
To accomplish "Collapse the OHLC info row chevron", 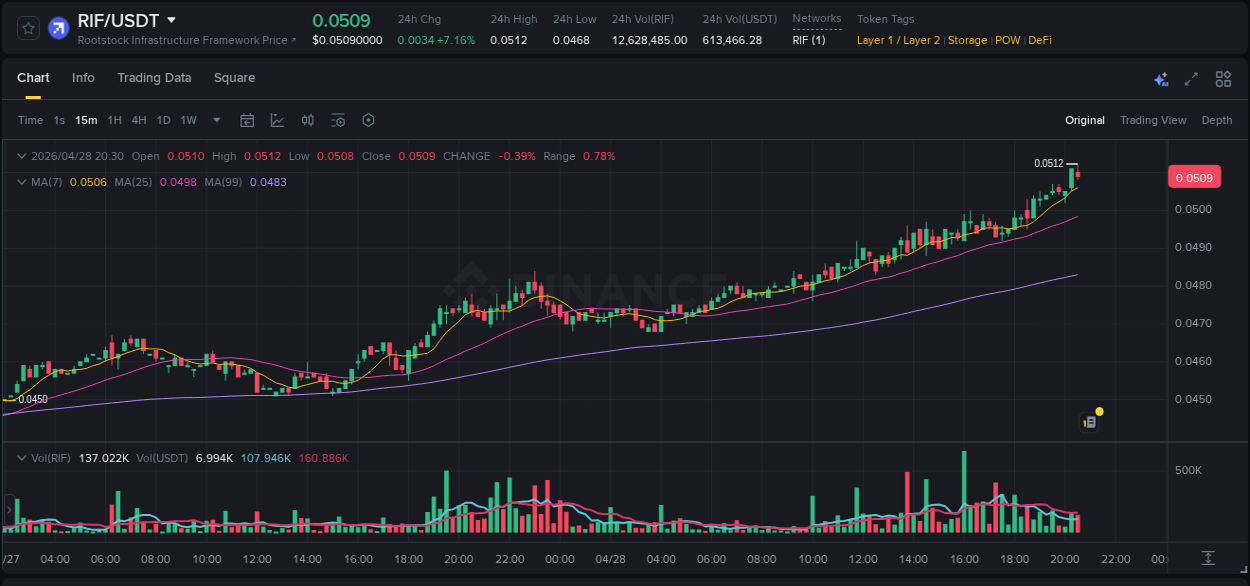I will coord(22,156).
